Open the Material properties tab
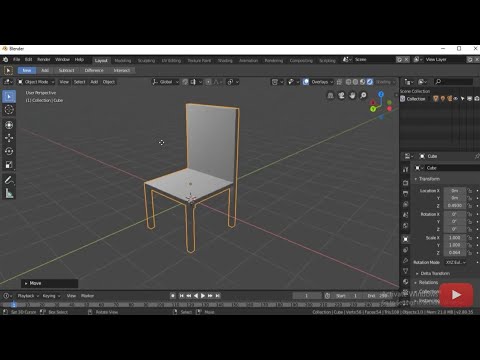The image size is (480, 360). click(x=406, y=282)
